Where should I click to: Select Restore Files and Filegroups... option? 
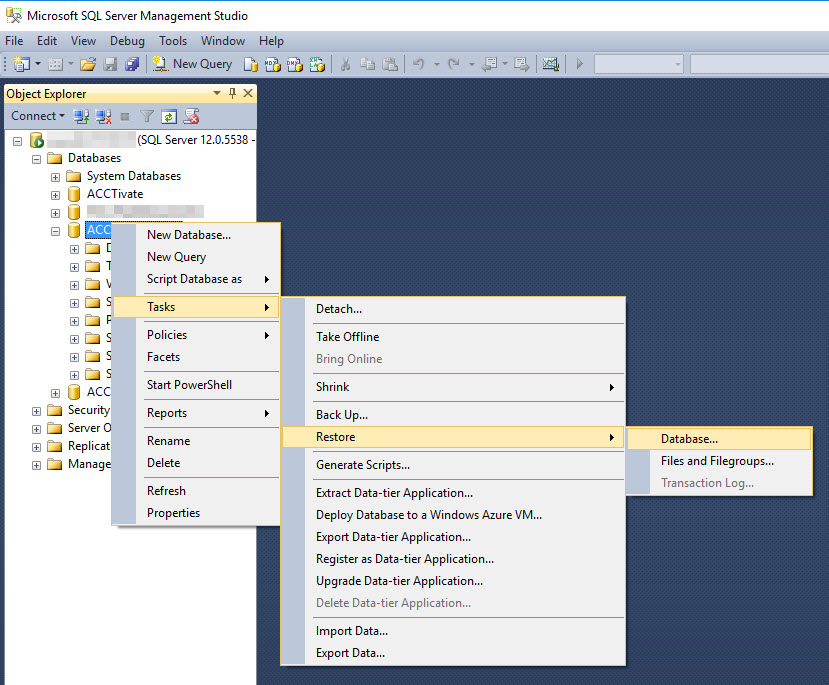pos(717,461)
